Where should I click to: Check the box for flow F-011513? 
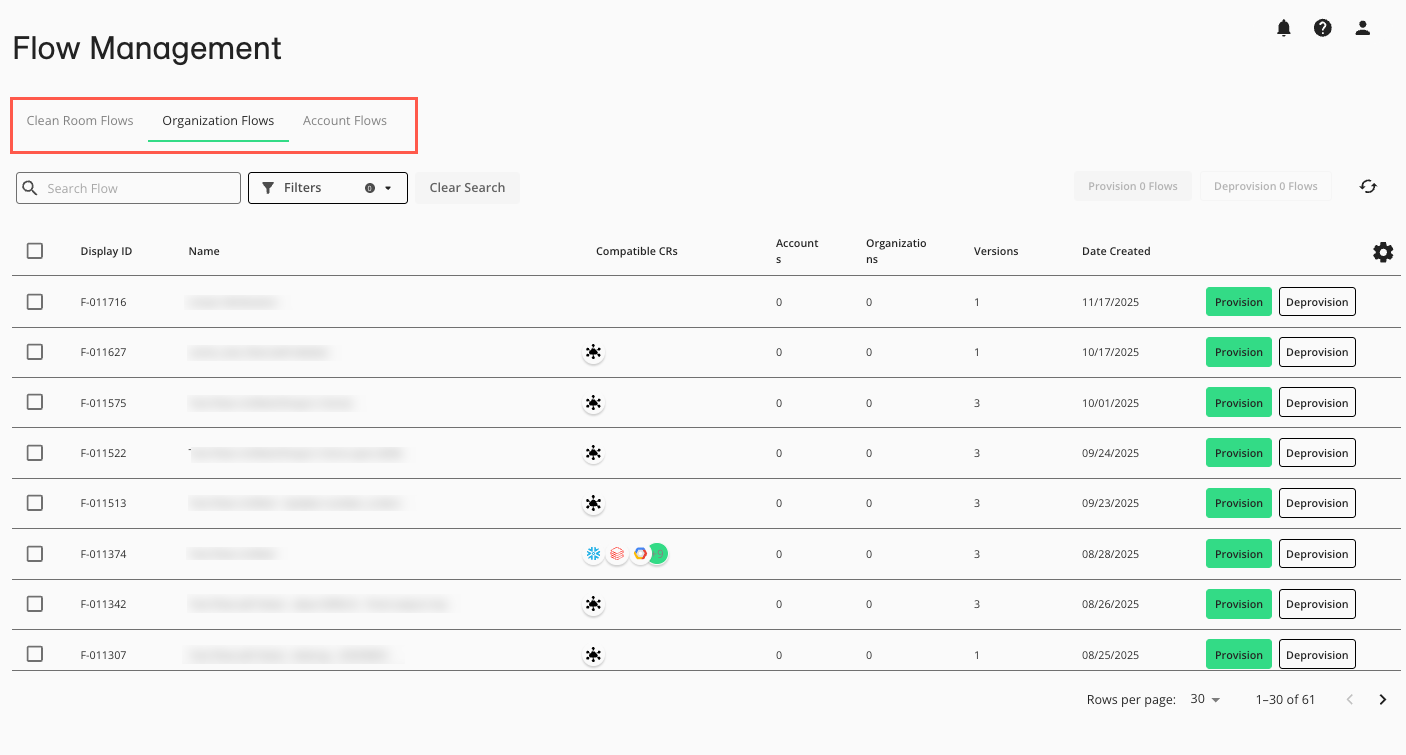pyautogui.click(x=35, y=503)
